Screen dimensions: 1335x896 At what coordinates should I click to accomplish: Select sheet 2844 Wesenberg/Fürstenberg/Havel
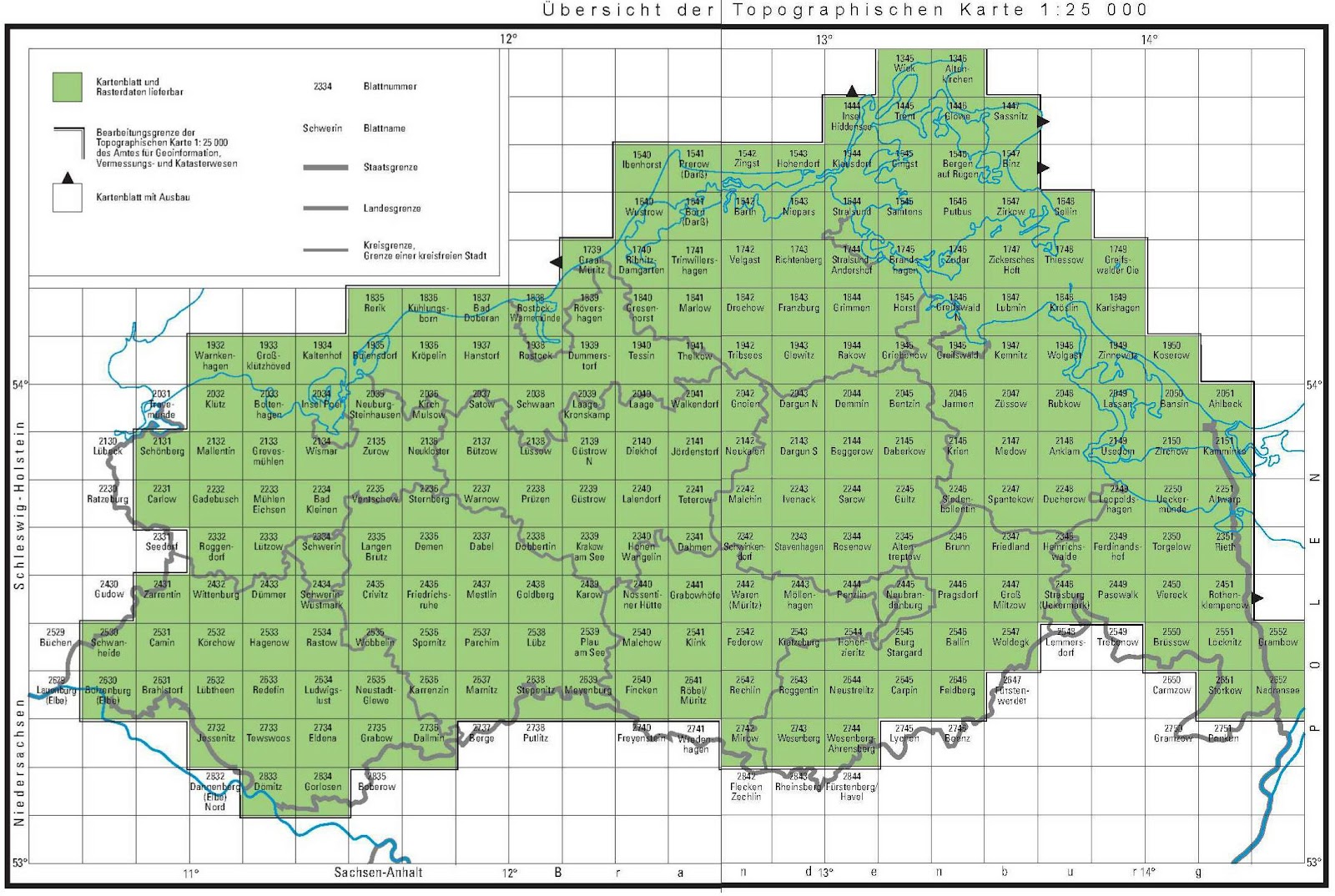click(852, 787)
